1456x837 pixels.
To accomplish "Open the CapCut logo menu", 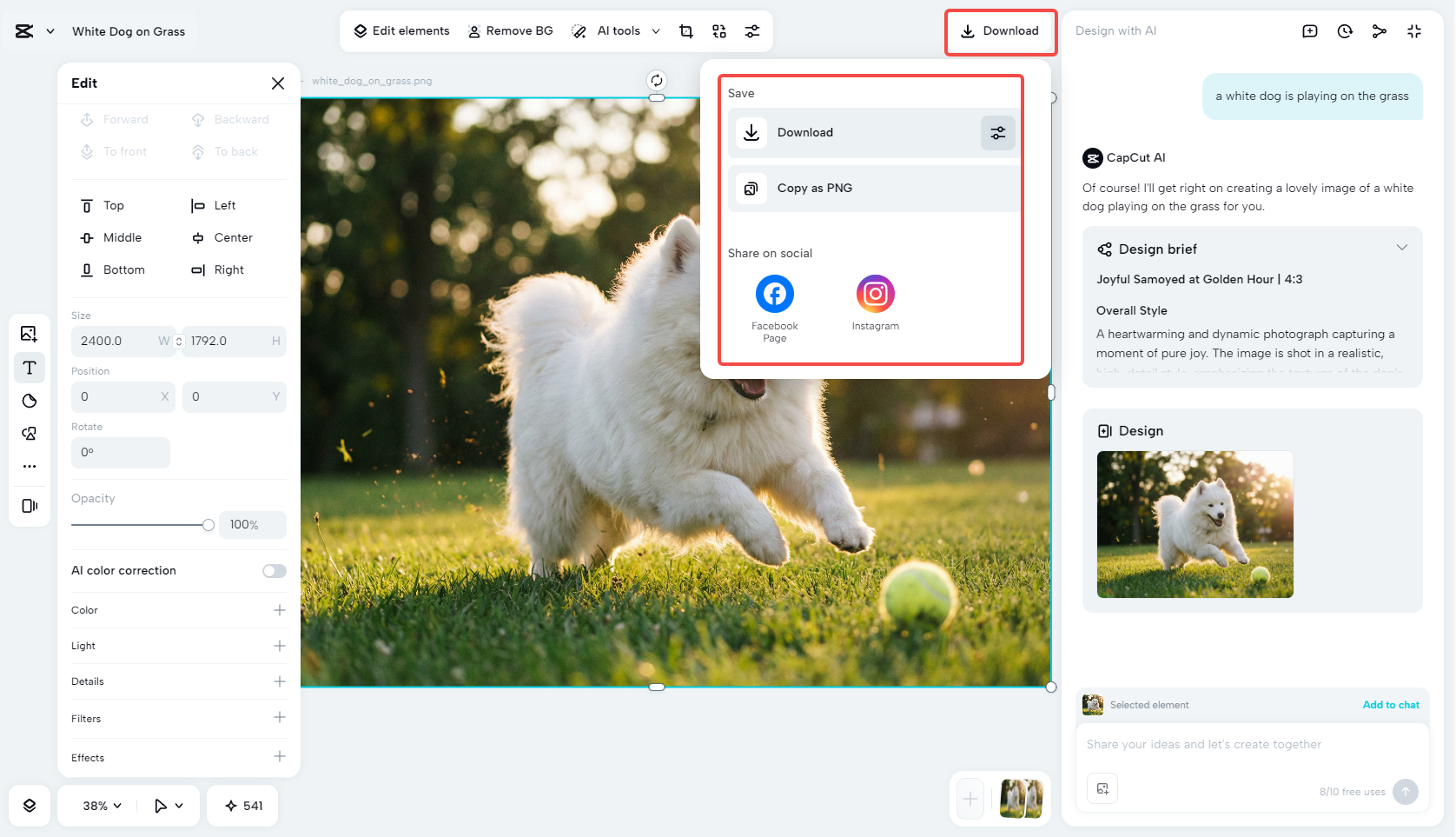I will [34, 31].
